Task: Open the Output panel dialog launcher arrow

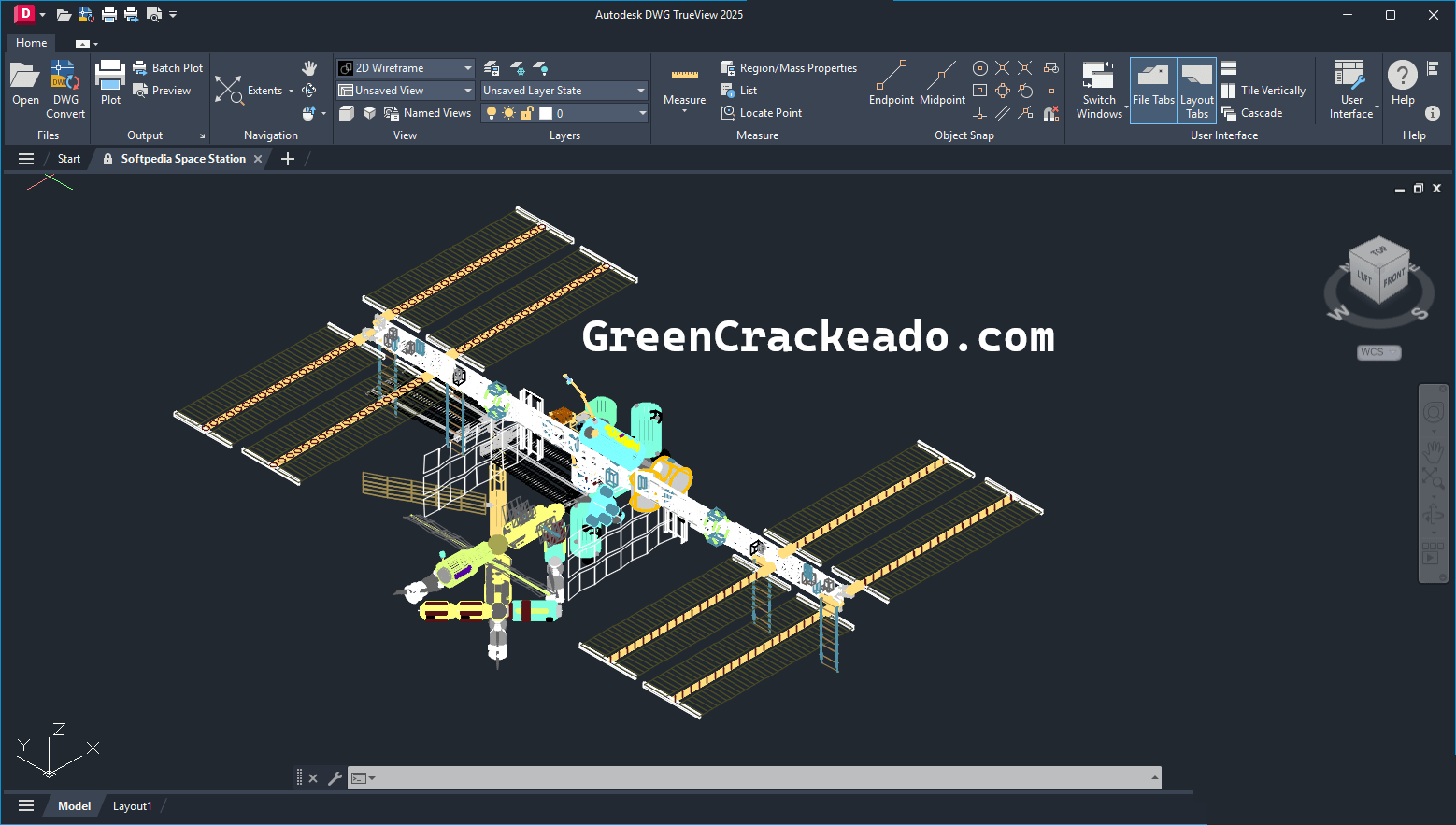Action: point(202,136)
